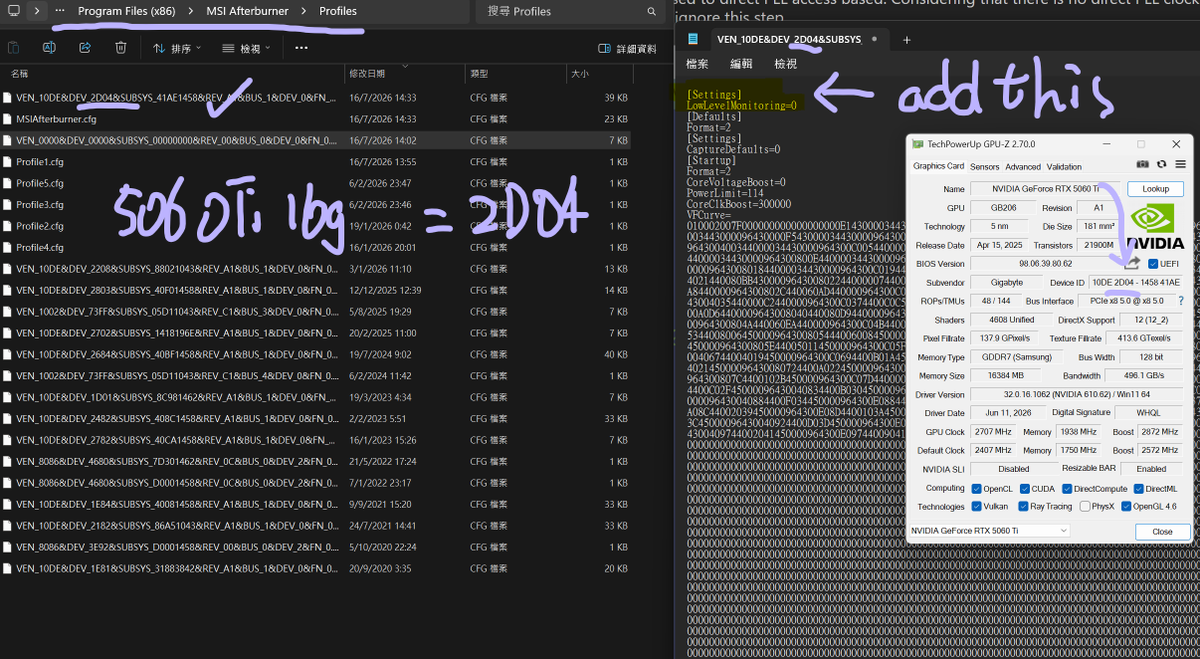1200x659 pixels.
Task: Open the GPU selector dropdown RTX 5060 Ti
Action: point(989,531)
